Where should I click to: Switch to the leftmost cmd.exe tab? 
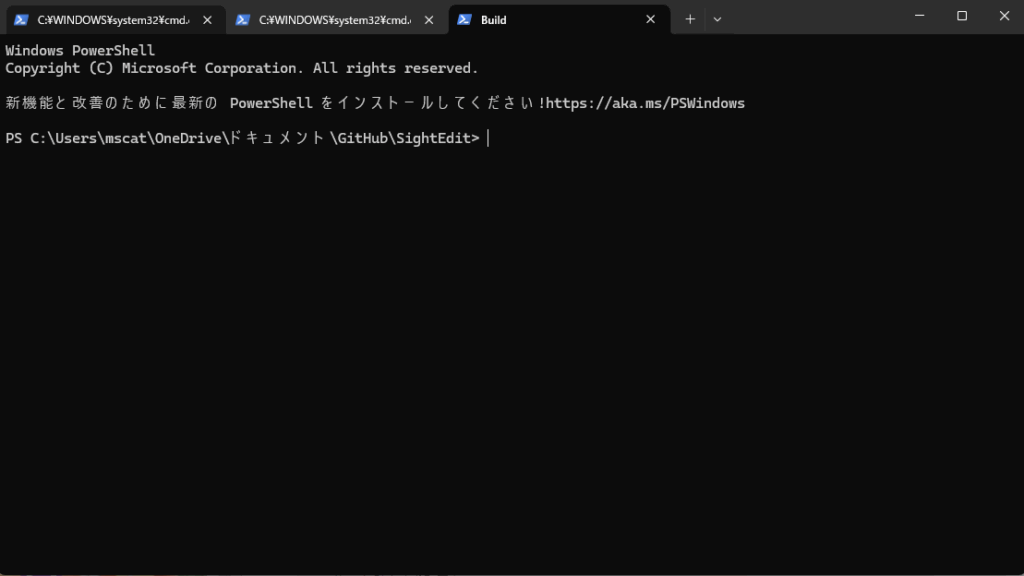tap(112, 19)
